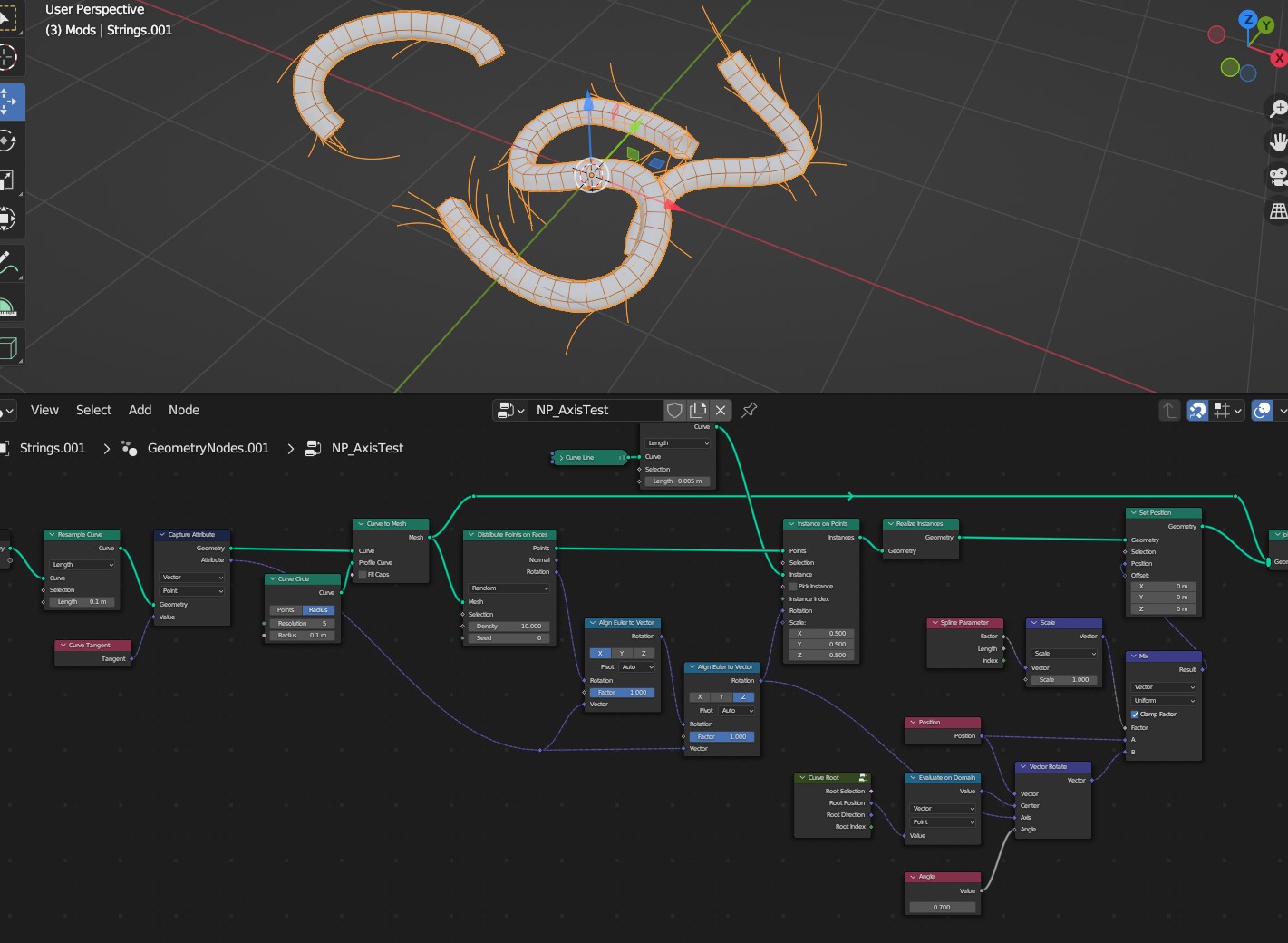Viewport: 1288px width, 943px height.
Task: Select the Move tool in viewport toolbar
Action: tap(7, 102)
